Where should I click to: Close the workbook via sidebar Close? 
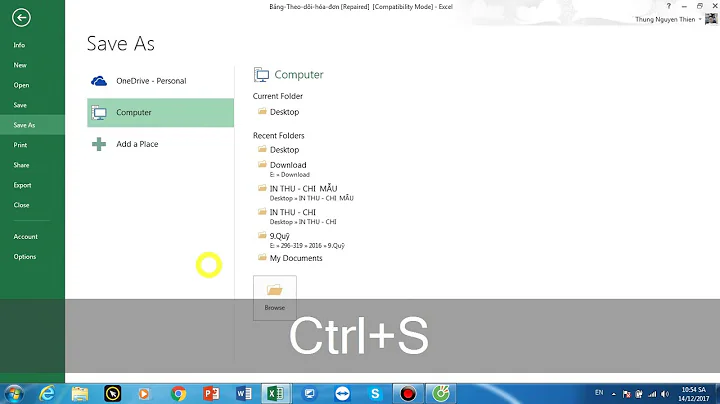click(x=21, y=205)
